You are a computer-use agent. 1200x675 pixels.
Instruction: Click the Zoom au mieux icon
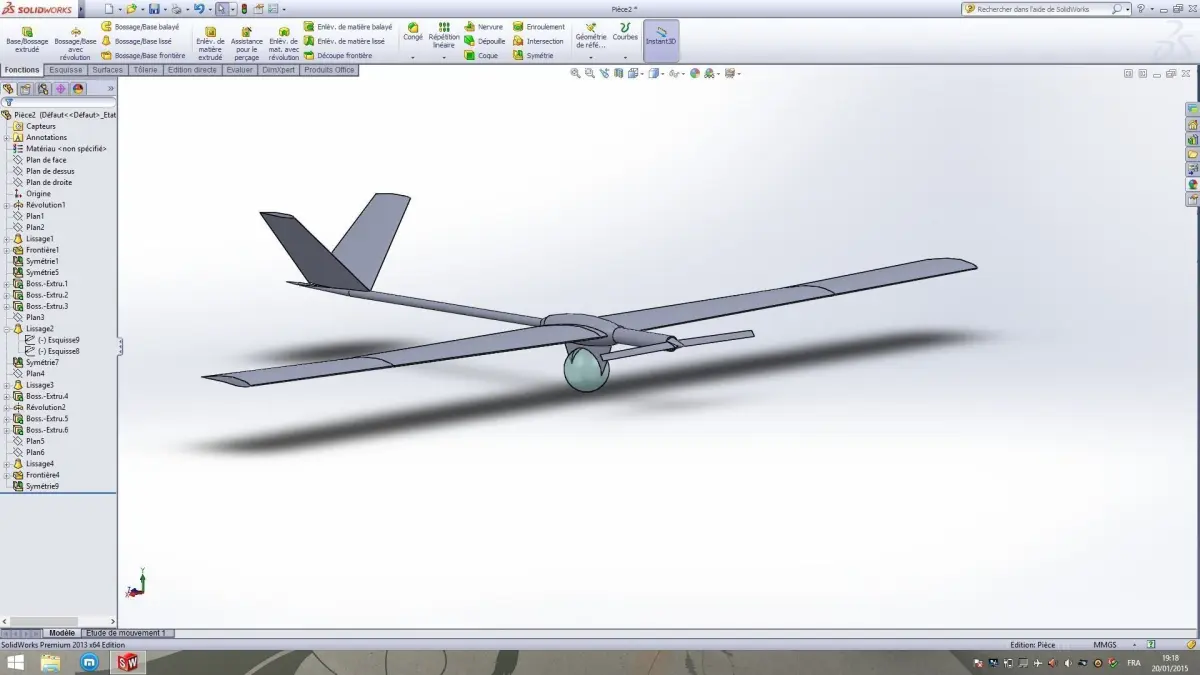pyautogui.click(x=575, y=73)
